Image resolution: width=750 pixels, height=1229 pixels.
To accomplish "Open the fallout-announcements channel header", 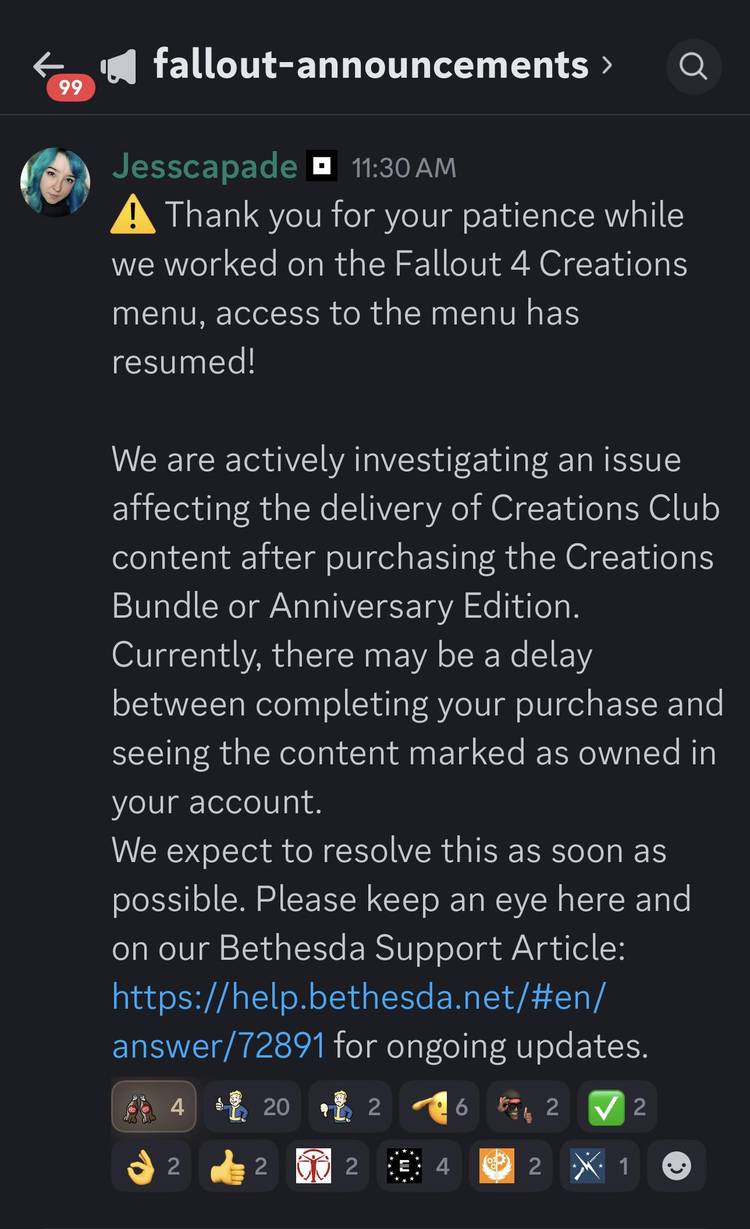I will [x=368, y=64].
